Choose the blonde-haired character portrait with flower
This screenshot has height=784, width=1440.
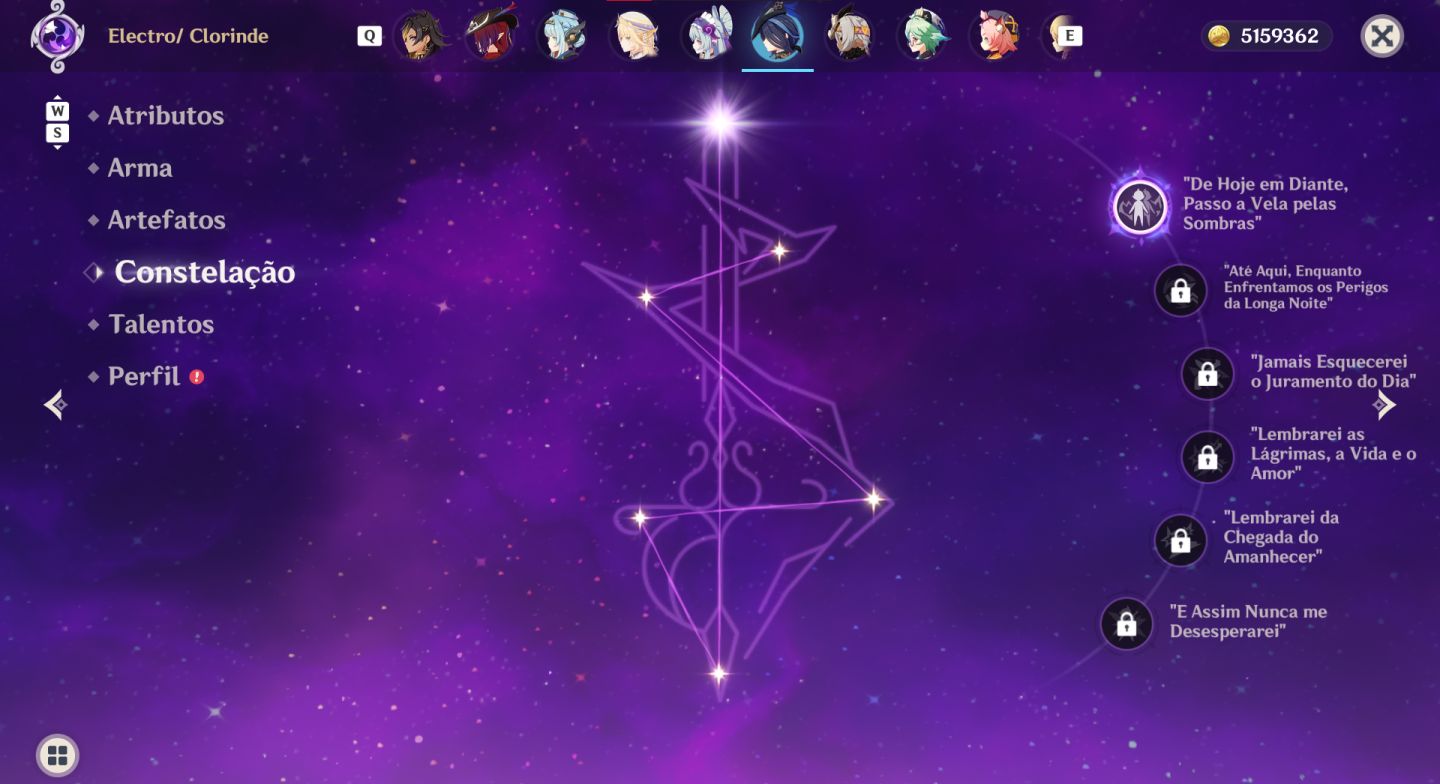pyautogui.click(x=635, y=36)
